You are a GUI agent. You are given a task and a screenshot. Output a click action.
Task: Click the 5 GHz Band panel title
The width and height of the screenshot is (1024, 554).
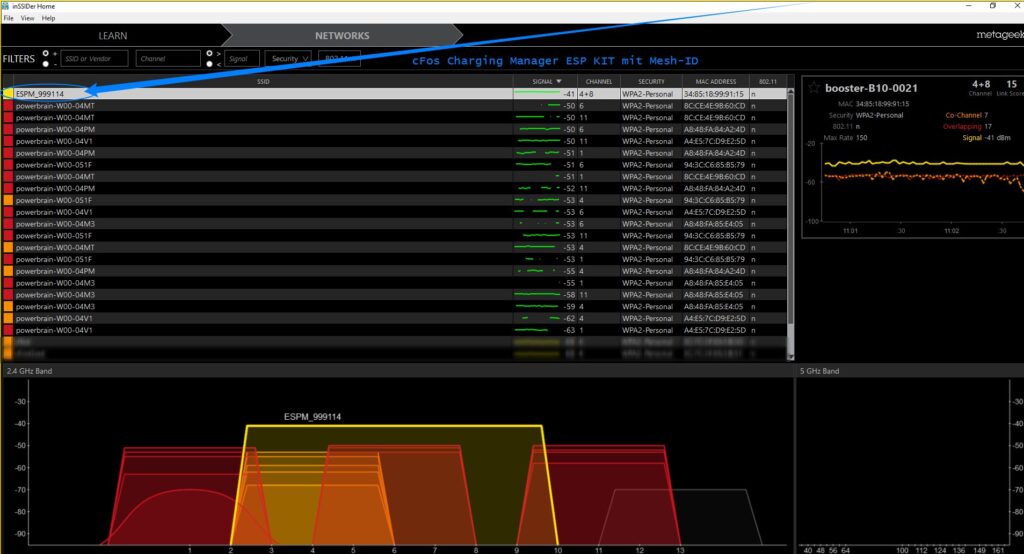(x=820, y=371)
